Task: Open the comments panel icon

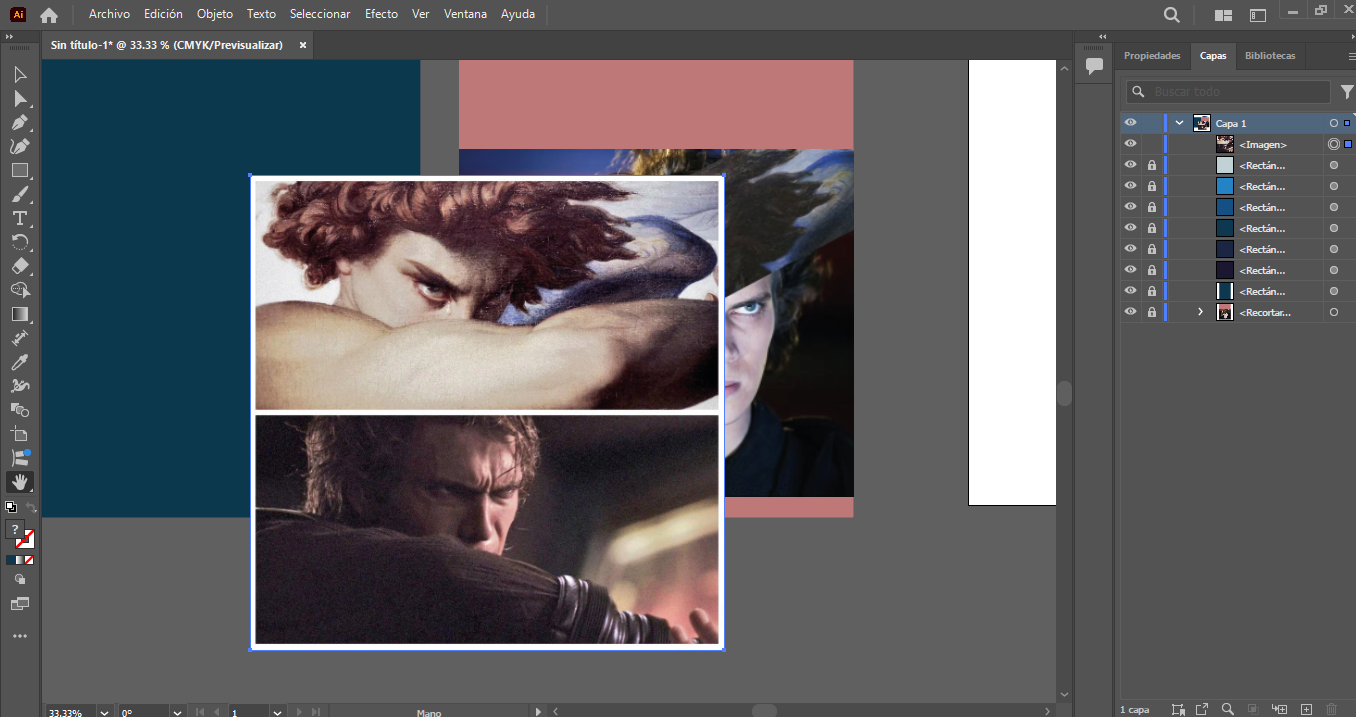Action: pyautogui.click(x=1095, y=66)
